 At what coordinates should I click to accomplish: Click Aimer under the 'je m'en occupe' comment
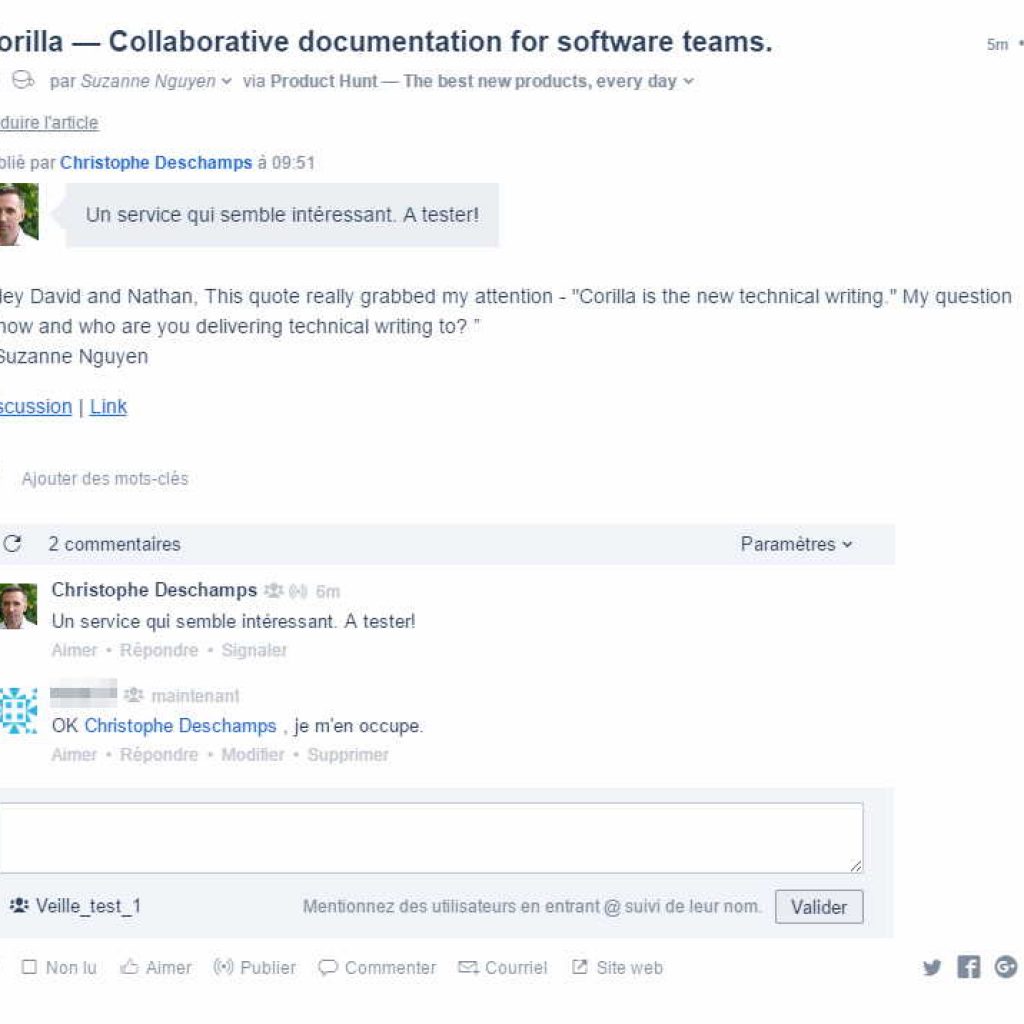(74, 755)
